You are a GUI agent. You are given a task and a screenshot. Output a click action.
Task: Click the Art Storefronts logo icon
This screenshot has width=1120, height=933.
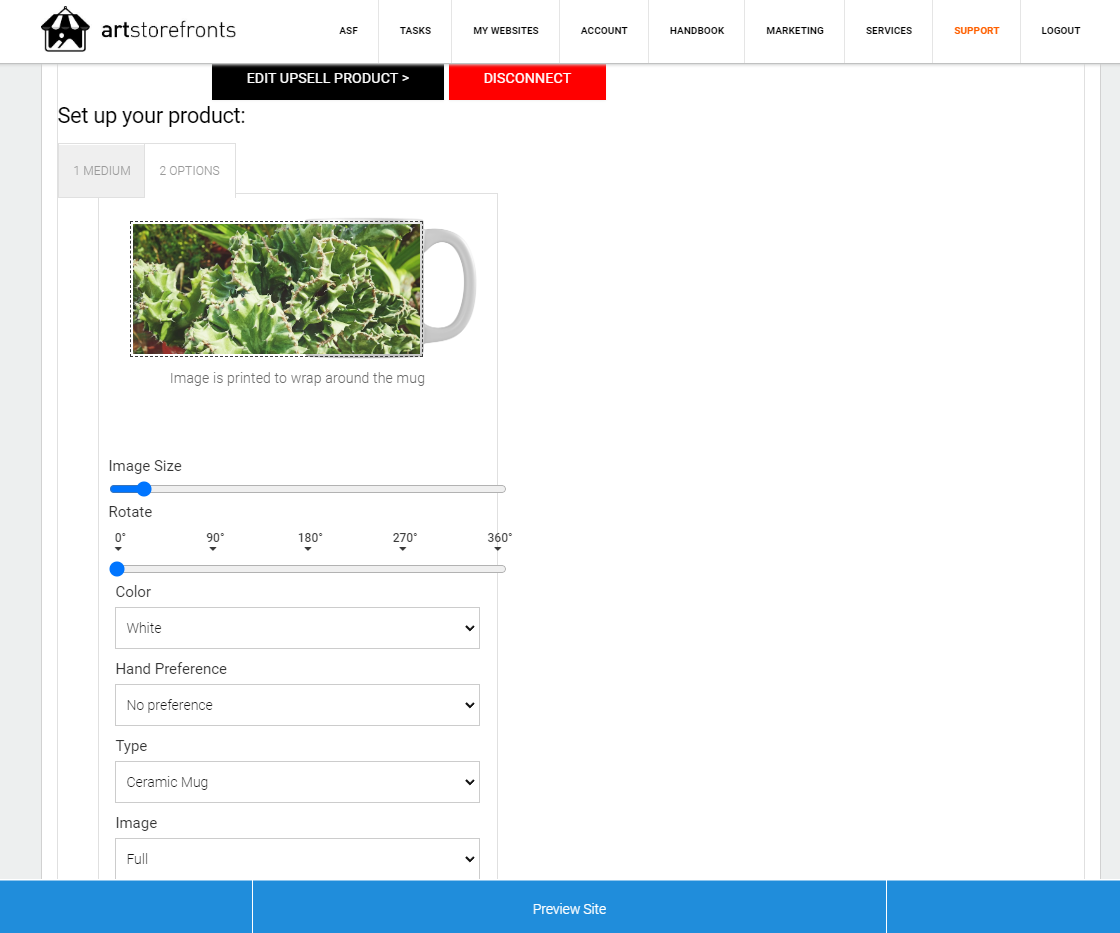point(65,29)
